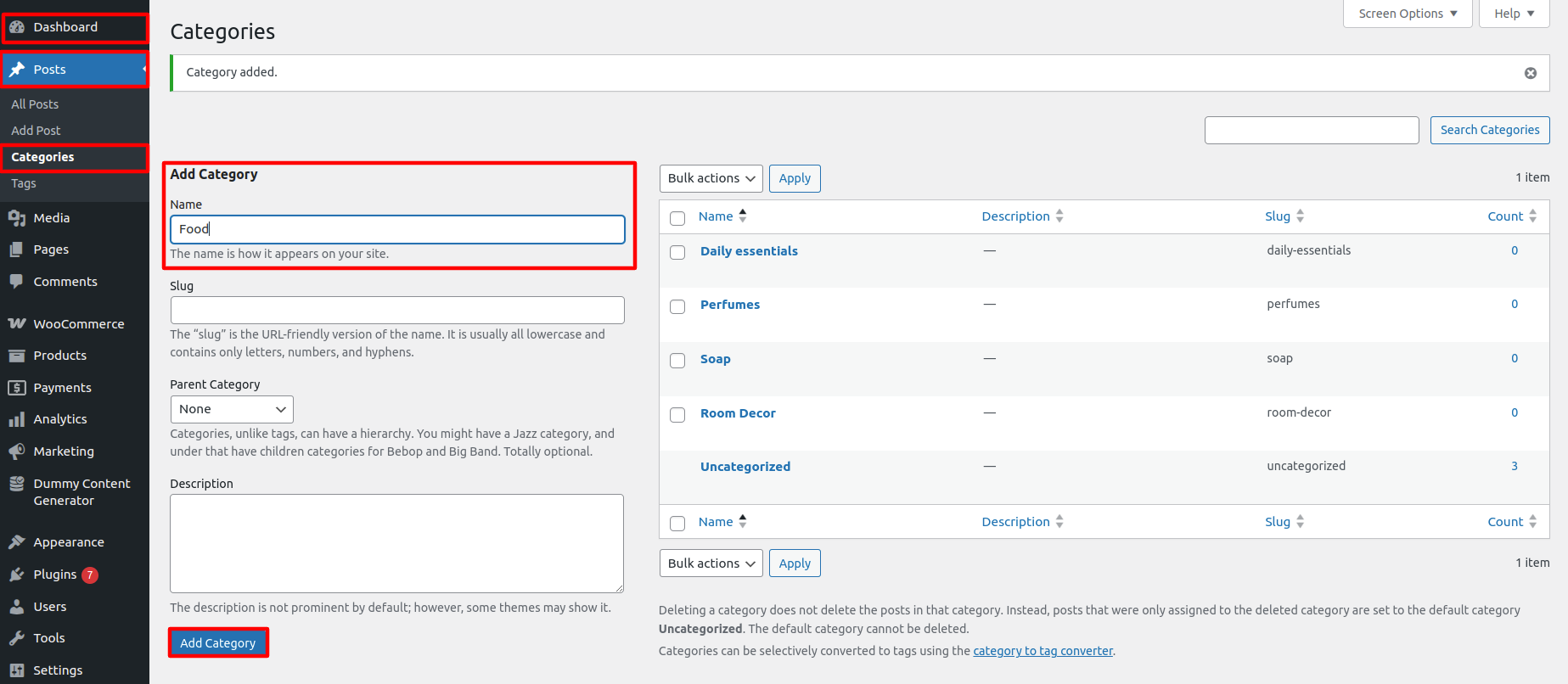Click the WooCommerce icon in sidebar
This screenshot has width=1568, height=684.
[17, 323]
